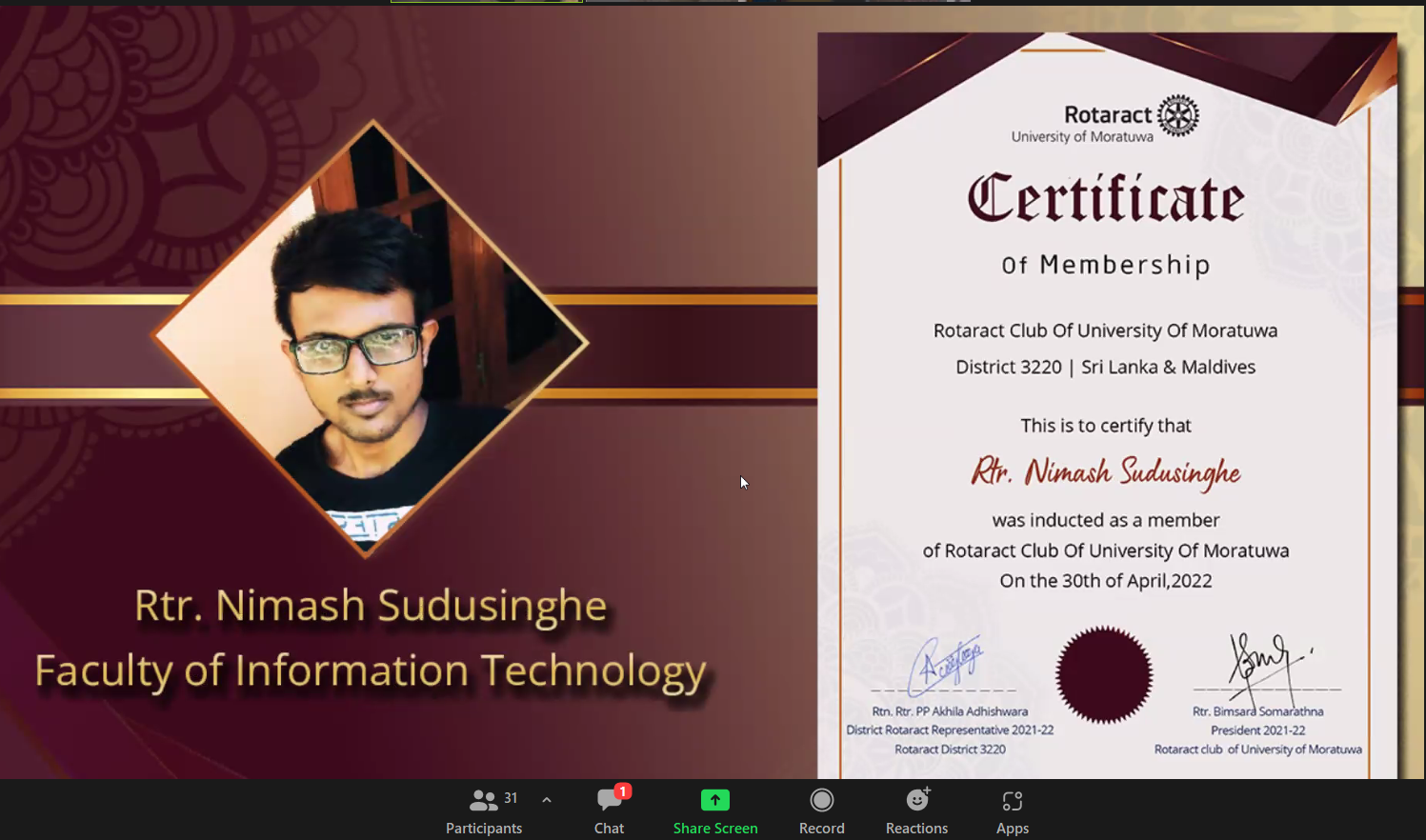Select the "was inducted as a member" line

tap(1106, 520)
